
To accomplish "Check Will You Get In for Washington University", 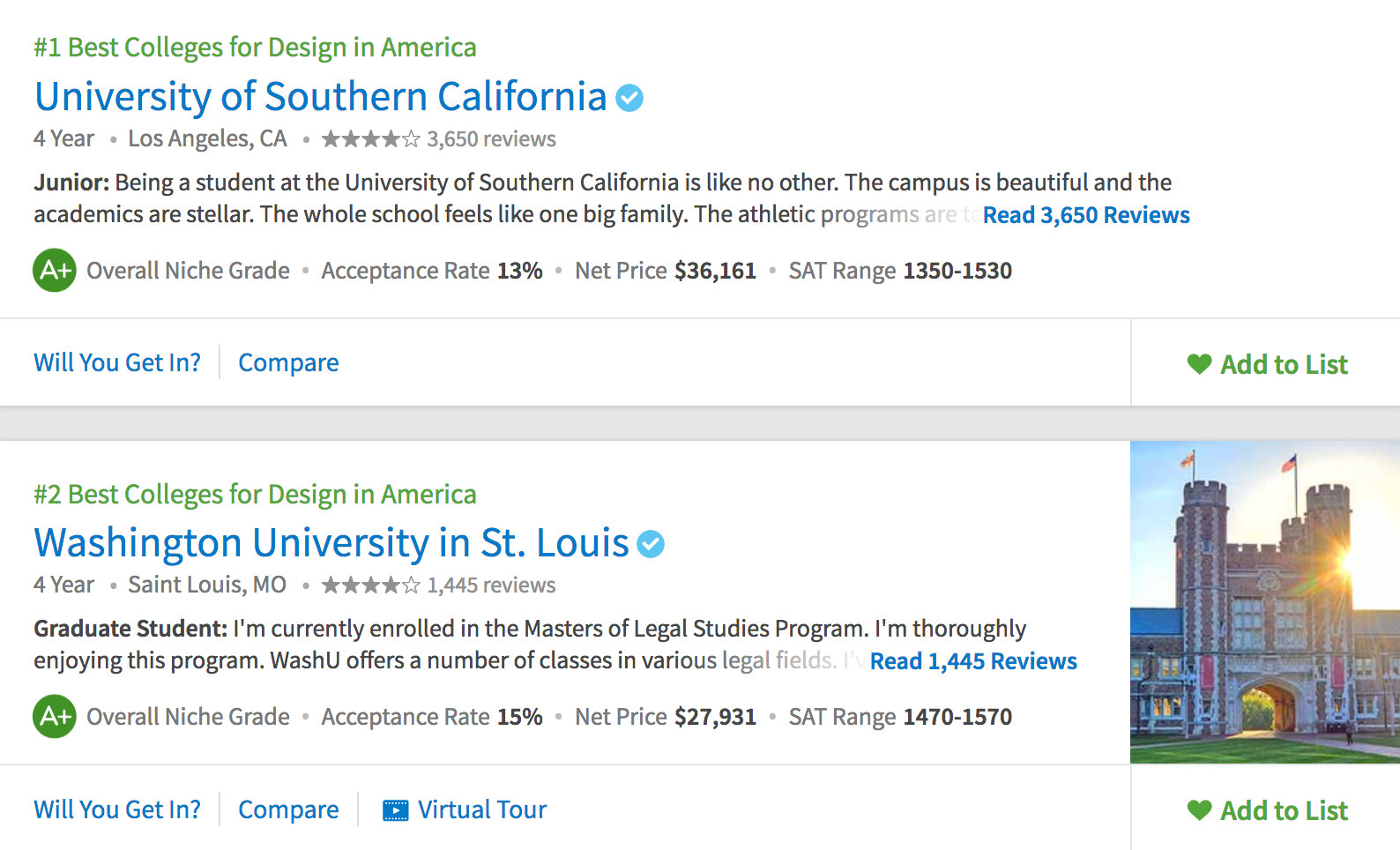I will pos(117,809).
